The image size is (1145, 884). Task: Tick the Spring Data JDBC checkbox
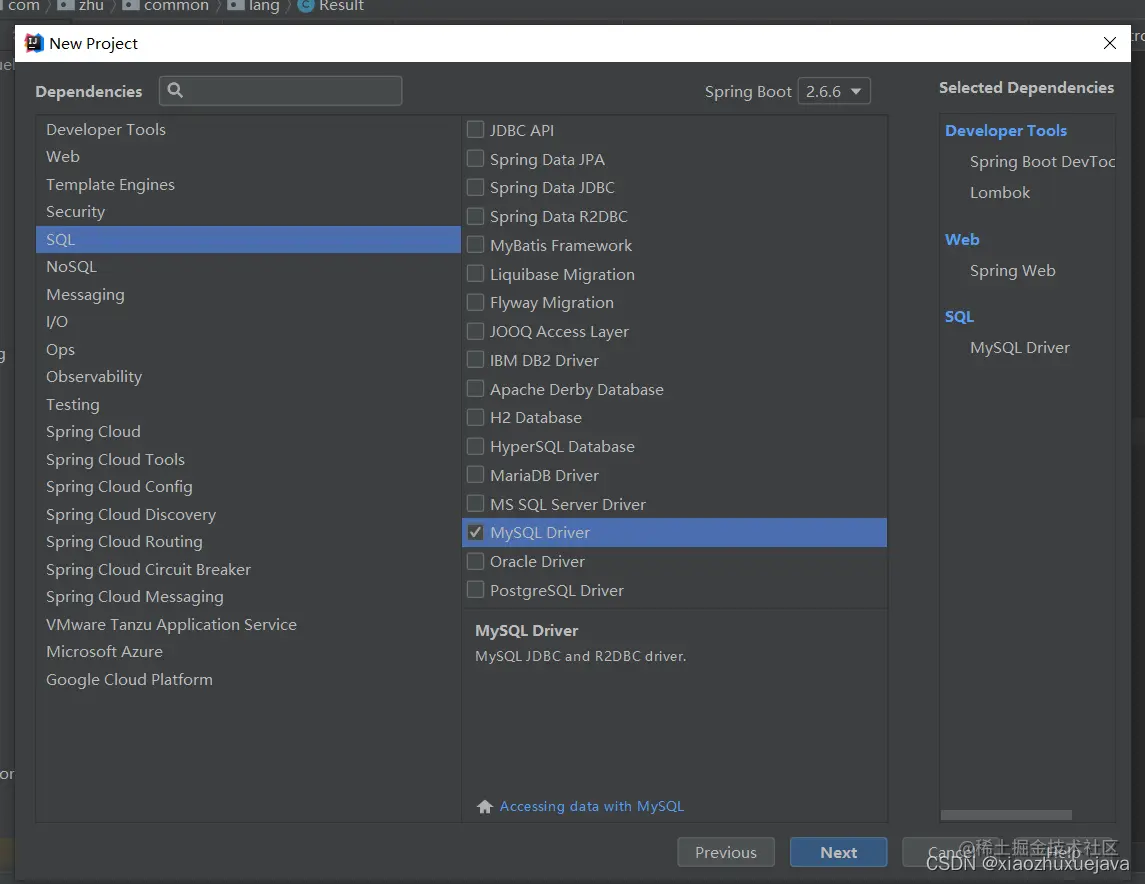475,188
